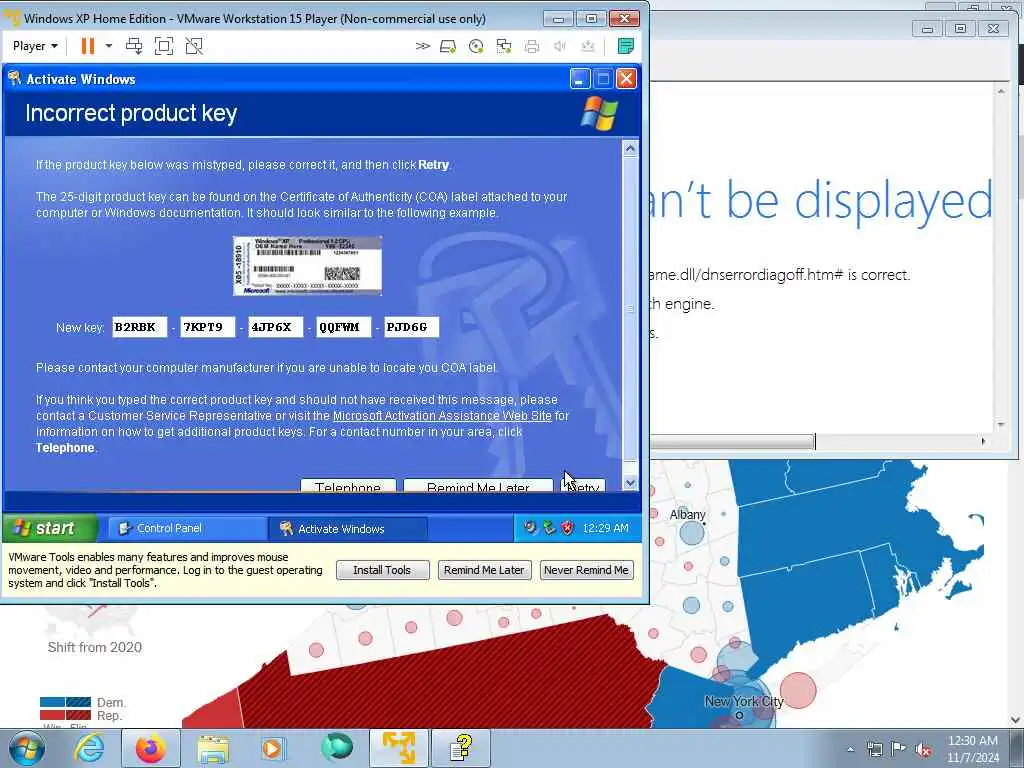The image size is (1024, 768).
Task: Launch Internet Explorer from taskbar
Action: pos(89,748)
